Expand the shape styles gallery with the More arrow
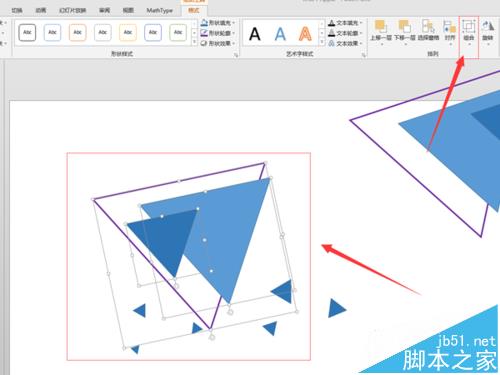500x375 pixels. coord(195,43)
